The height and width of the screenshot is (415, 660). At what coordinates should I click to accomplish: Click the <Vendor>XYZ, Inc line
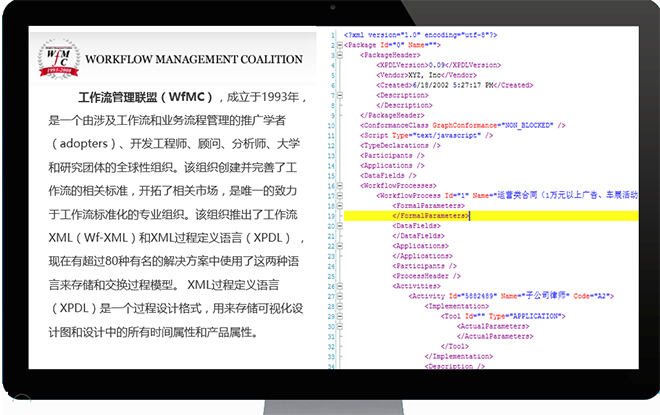426,75
